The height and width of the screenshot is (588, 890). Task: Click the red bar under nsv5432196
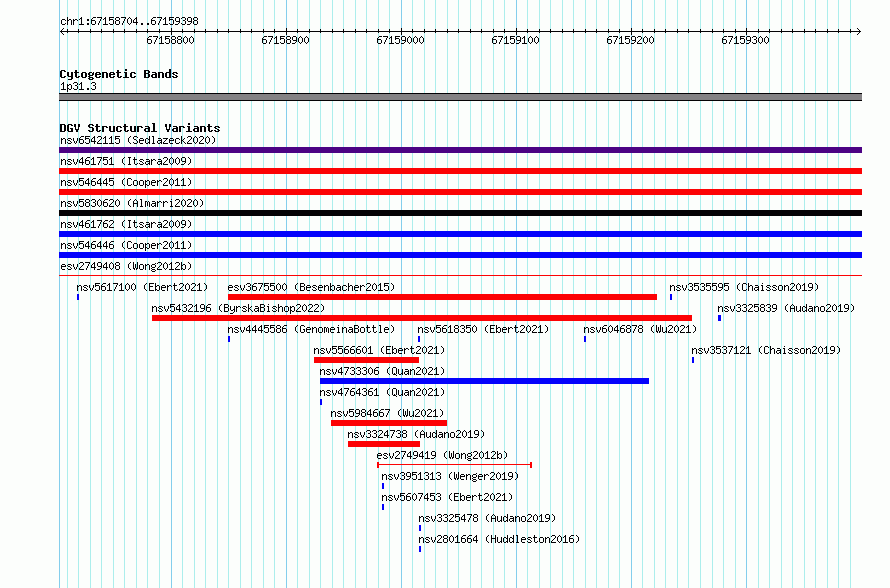pos(422,318)
